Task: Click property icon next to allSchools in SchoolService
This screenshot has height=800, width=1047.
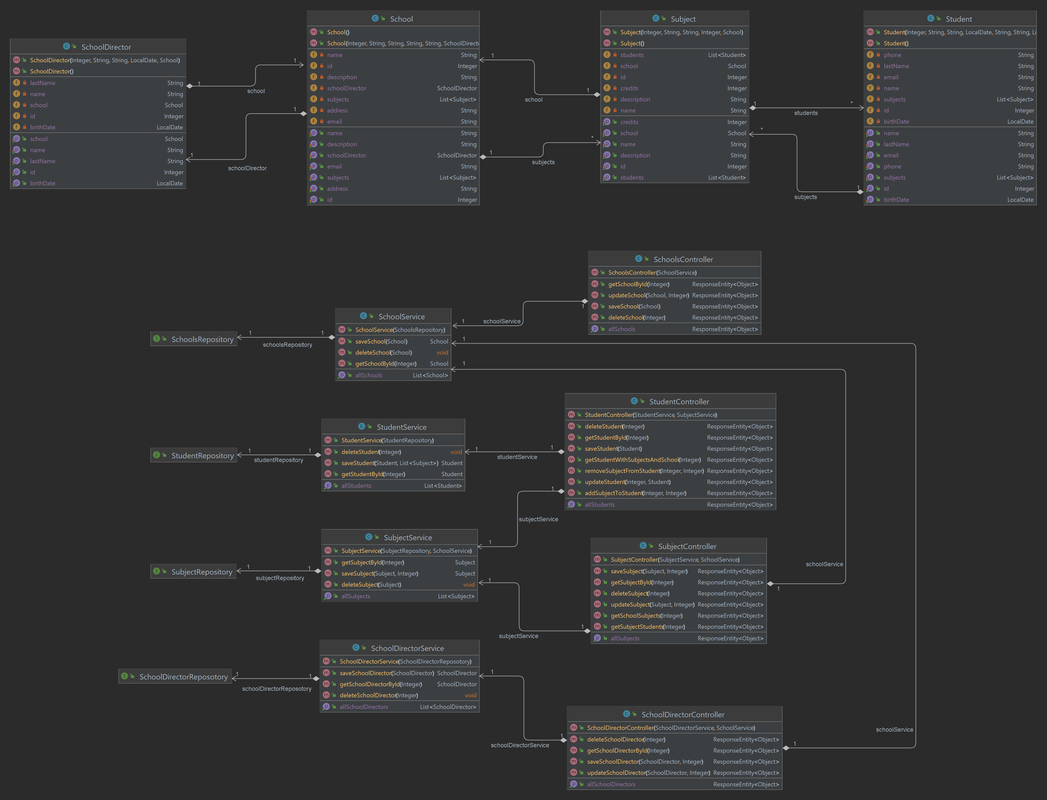Action: pos(341,375)
